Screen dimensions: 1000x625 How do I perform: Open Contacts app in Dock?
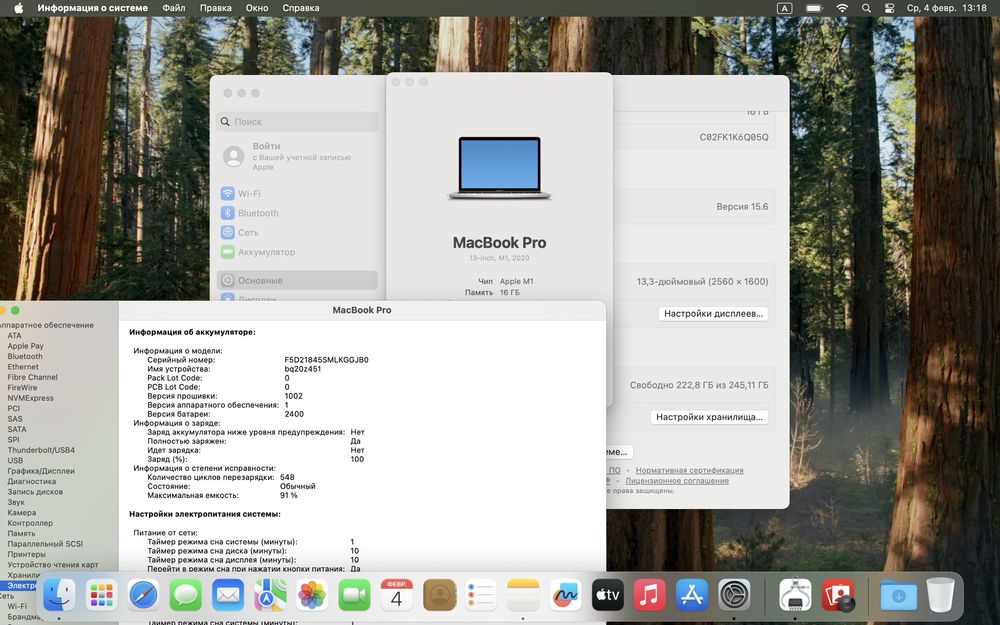coord(439,596)
